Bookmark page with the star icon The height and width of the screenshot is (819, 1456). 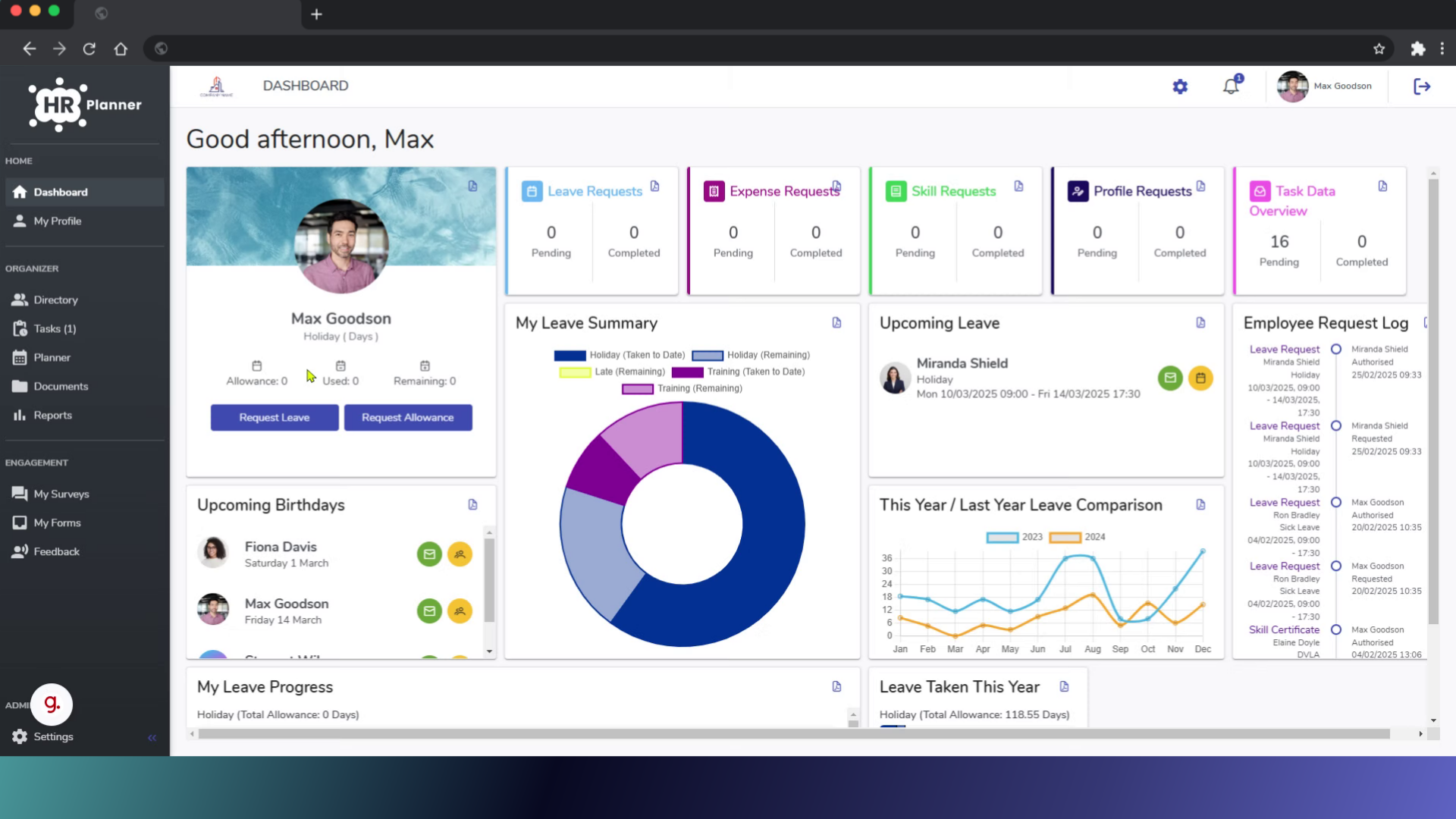click(1379, 49)
